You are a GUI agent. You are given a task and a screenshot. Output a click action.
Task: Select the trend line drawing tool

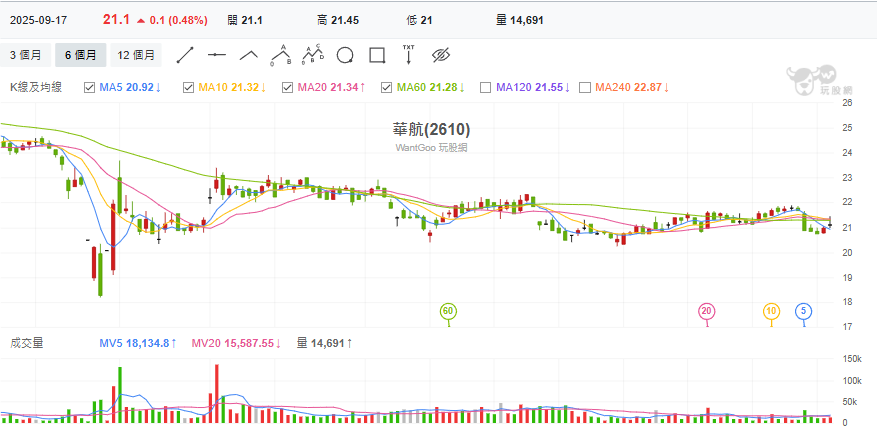(x=185, y=54)
